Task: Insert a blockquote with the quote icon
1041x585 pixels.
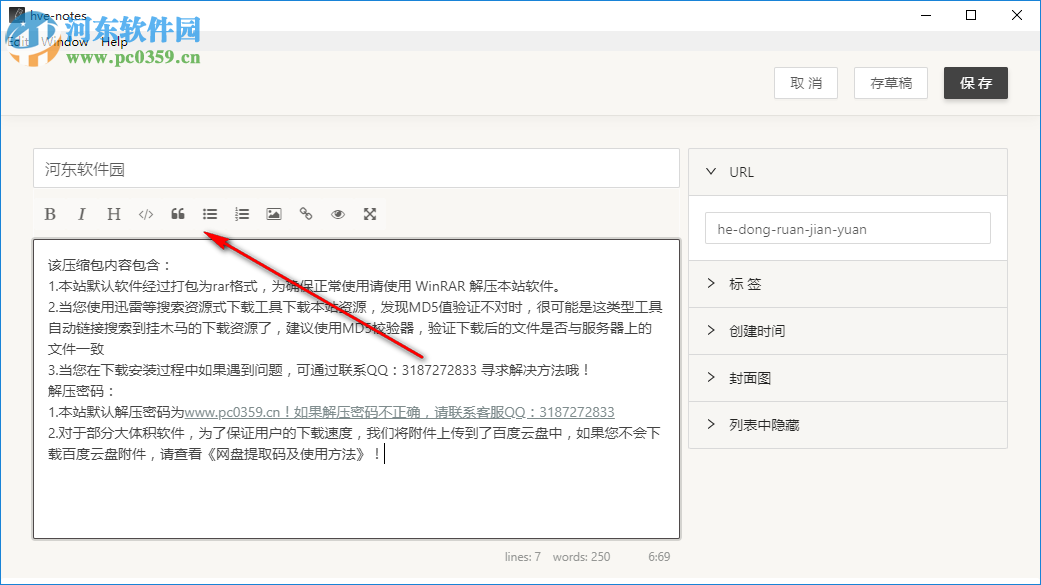Action: [177, 214]
